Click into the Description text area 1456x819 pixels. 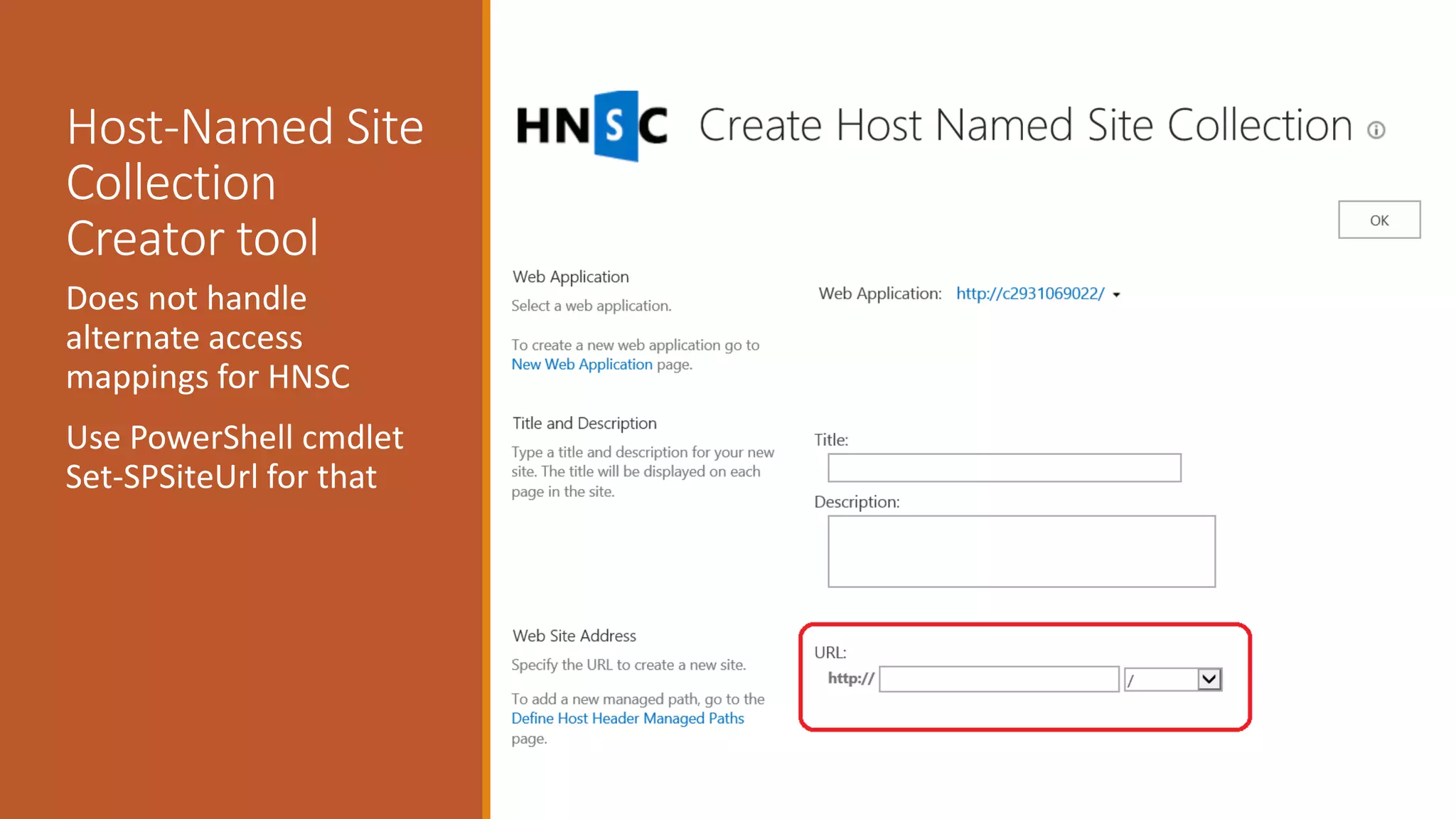point(1022,552)
